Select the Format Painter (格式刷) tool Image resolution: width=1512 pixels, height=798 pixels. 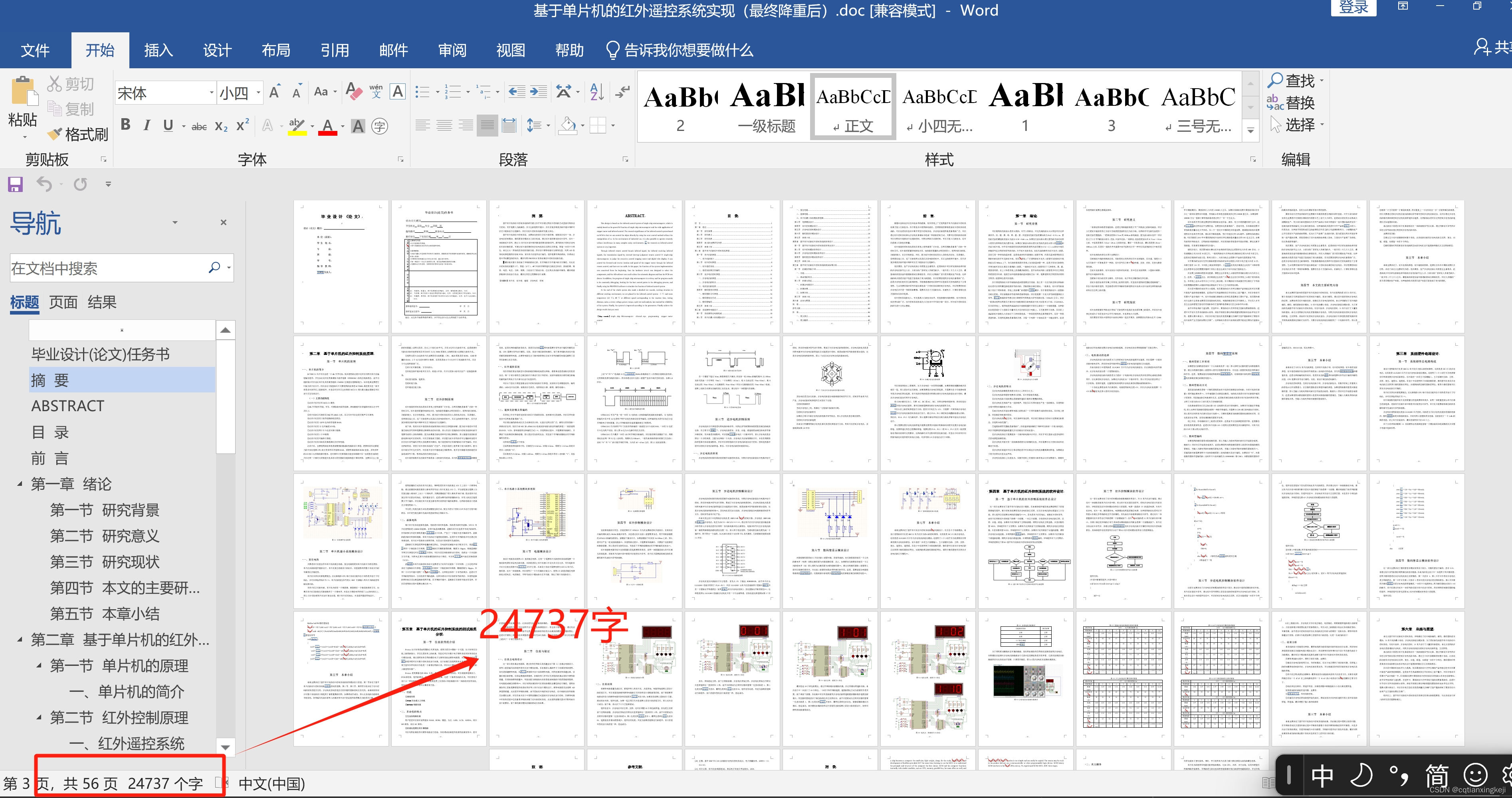78,135
